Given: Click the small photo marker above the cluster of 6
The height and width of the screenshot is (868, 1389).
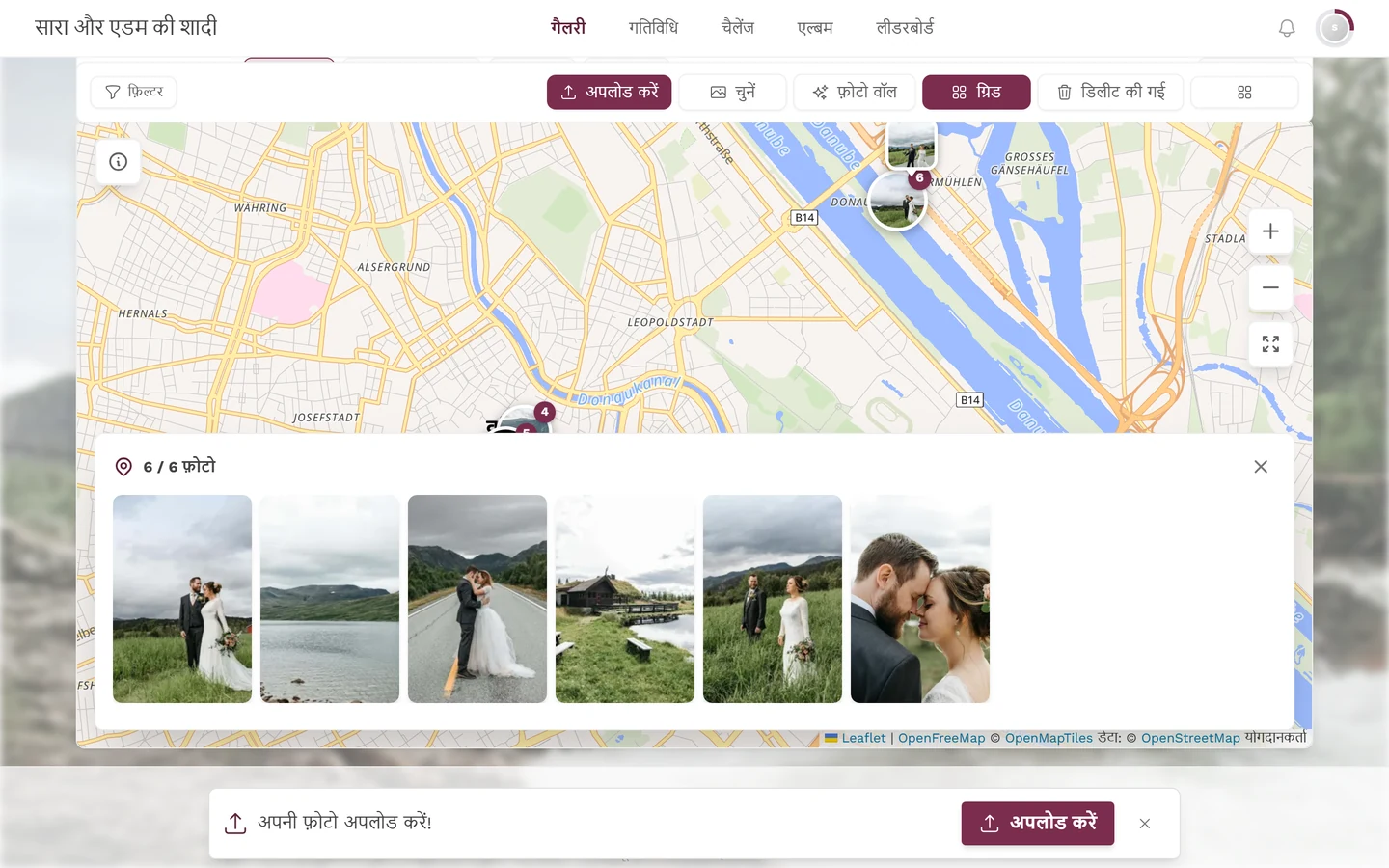Looking at the screenshot, I should point(911,146).
